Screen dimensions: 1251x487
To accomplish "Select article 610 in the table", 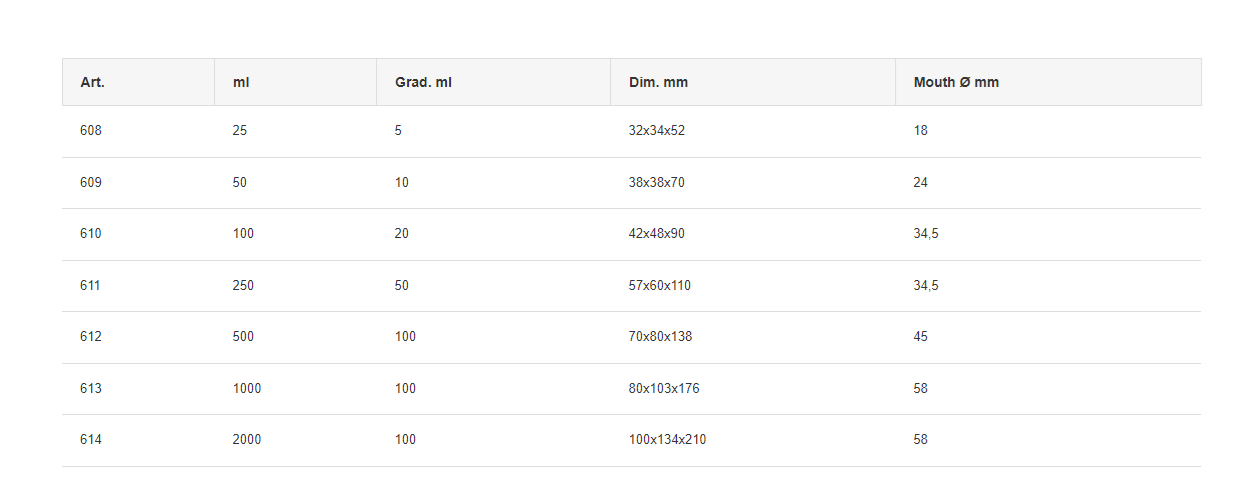I will click(x=91, y=234).
